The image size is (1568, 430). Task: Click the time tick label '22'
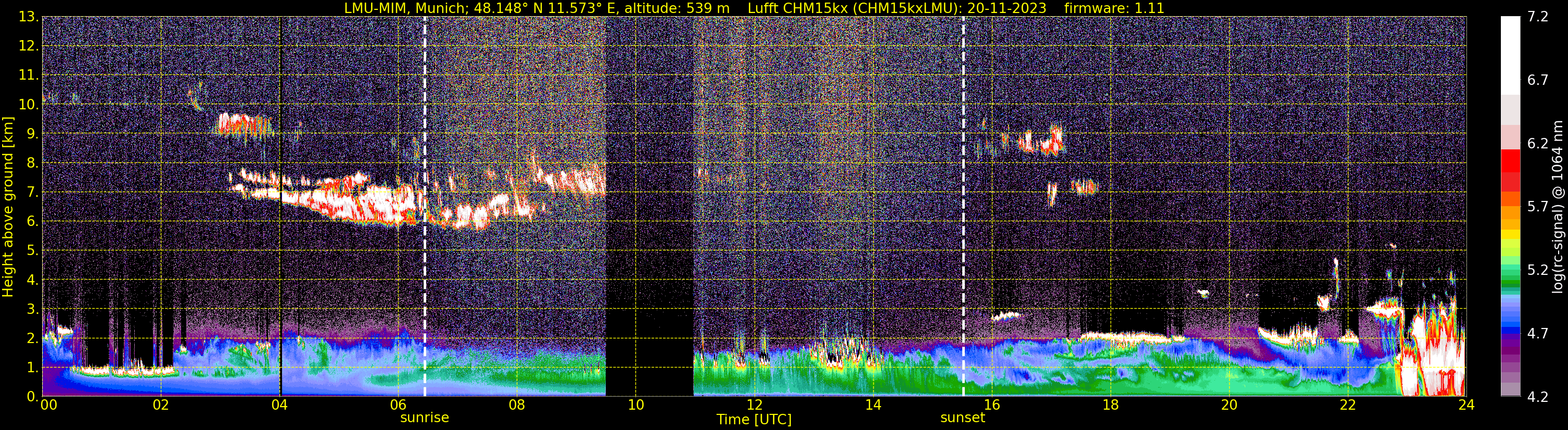point(1348,405)
